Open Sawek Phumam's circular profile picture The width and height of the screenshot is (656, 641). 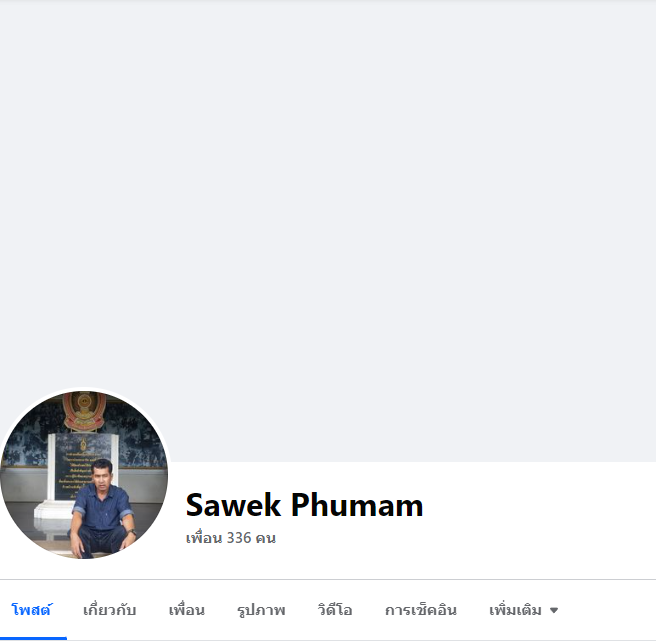(x=84, y=474)
